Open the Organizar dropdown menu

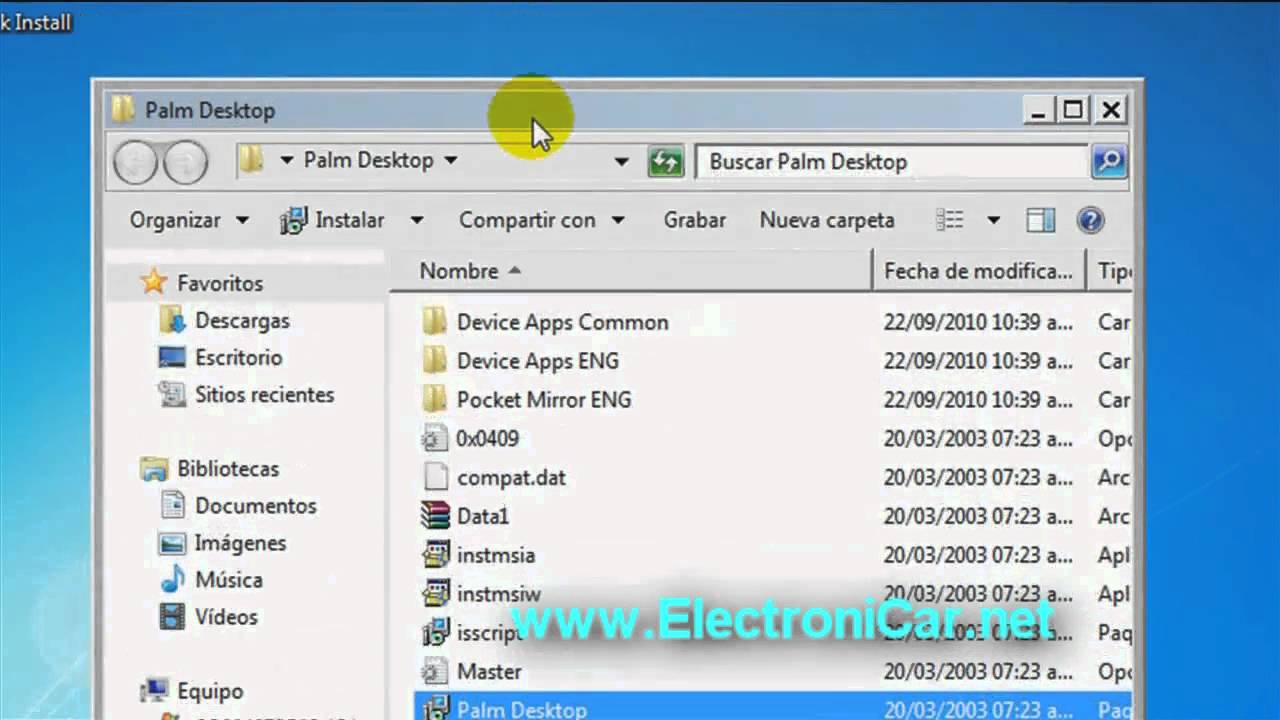[x=189, y=220]
